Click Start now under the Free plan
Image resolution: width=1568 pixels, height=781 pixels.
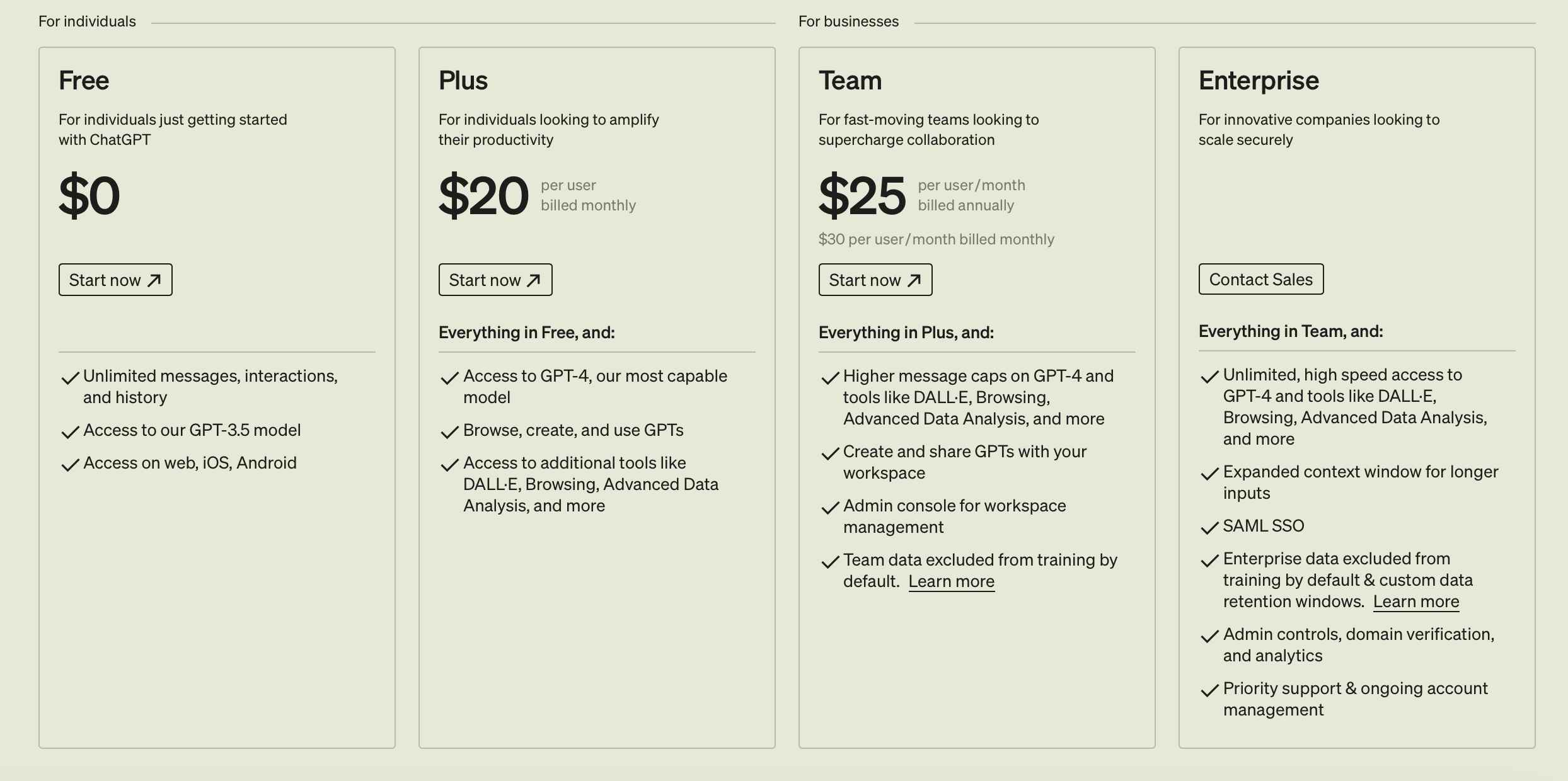(115, 280)
